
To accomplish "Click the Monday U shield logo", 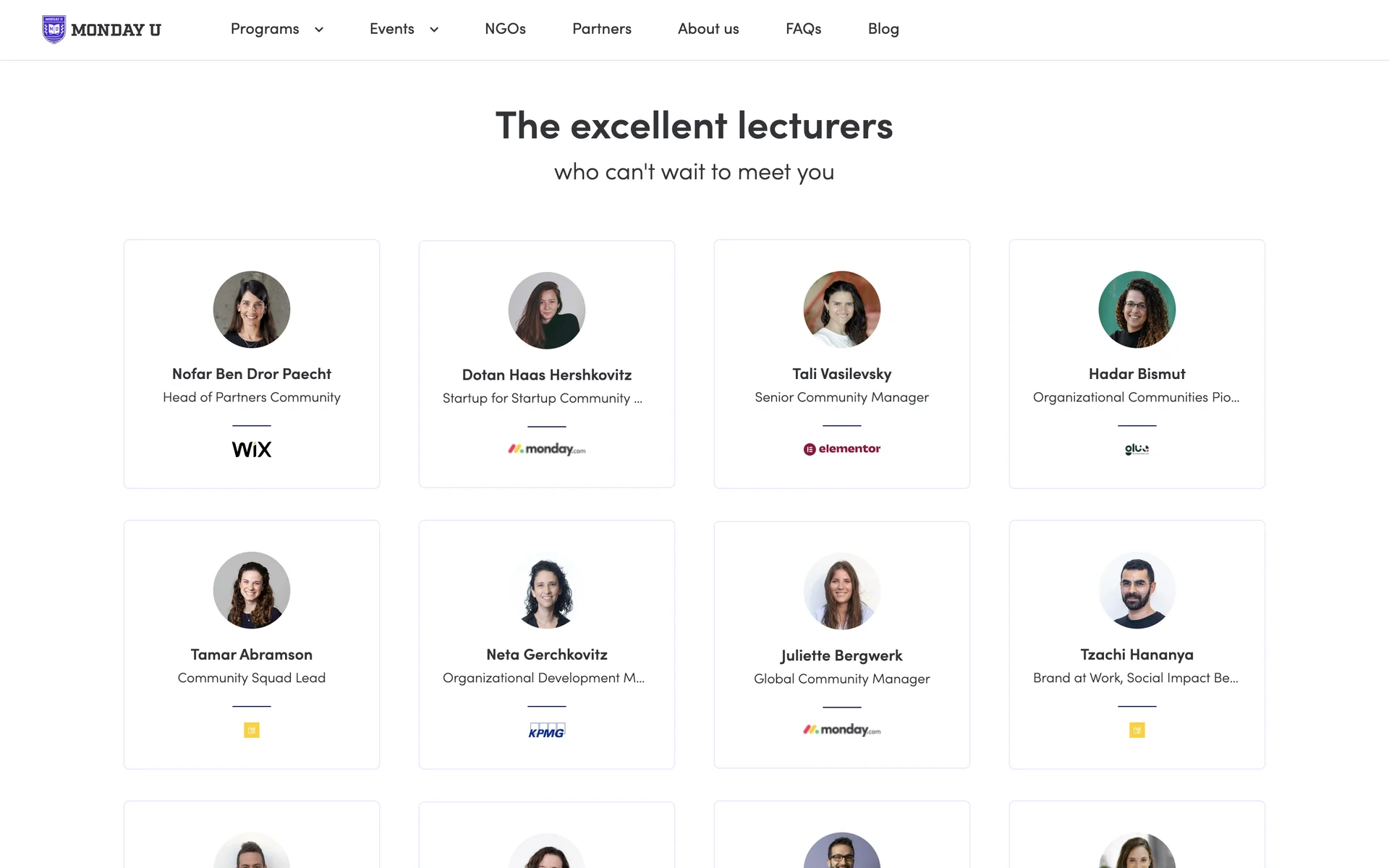I will click(54, 30).
